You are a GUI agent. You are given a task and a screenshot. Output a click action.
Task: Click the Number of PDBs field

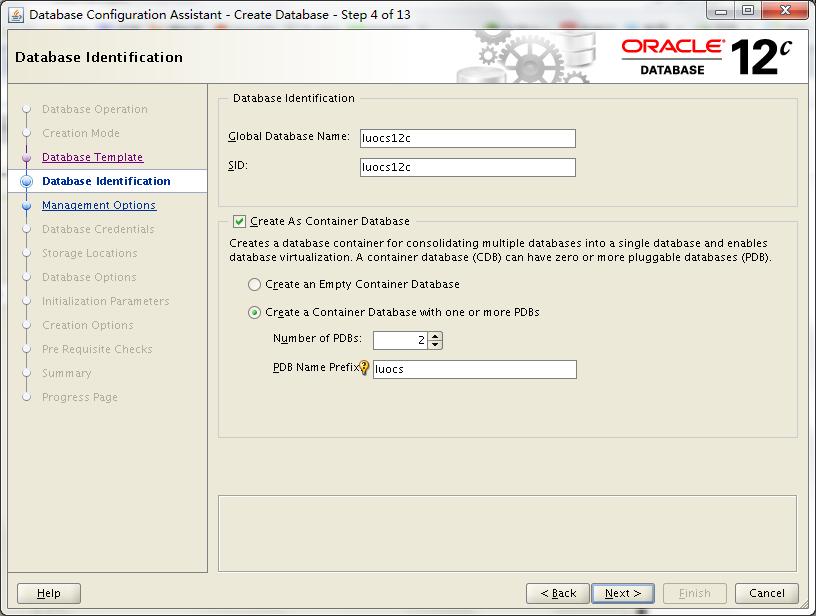(x=401, y=340)
